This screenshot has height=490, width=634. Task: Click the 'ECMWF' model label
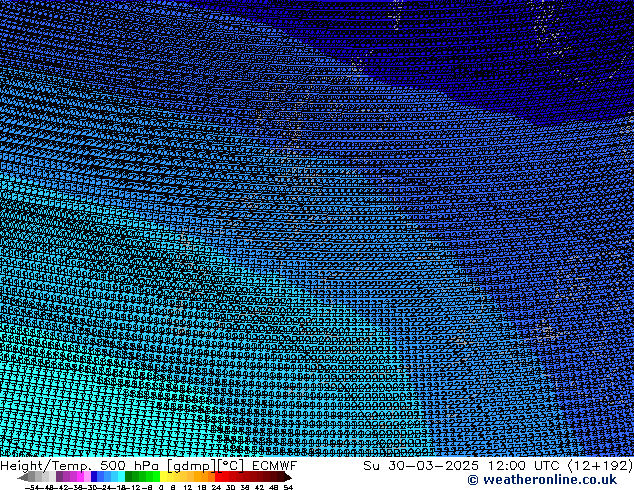tap(275, 466)
